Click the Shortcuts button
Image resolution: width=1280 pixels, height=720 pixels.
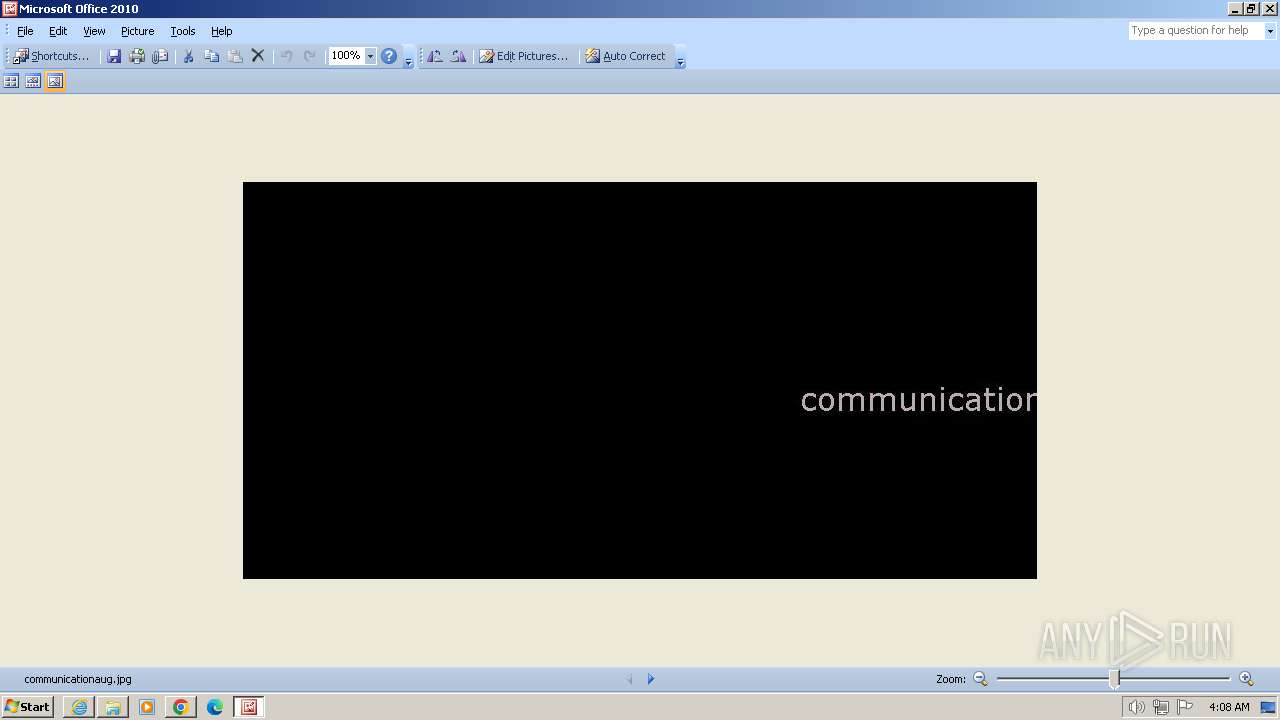tap(51, 56)
